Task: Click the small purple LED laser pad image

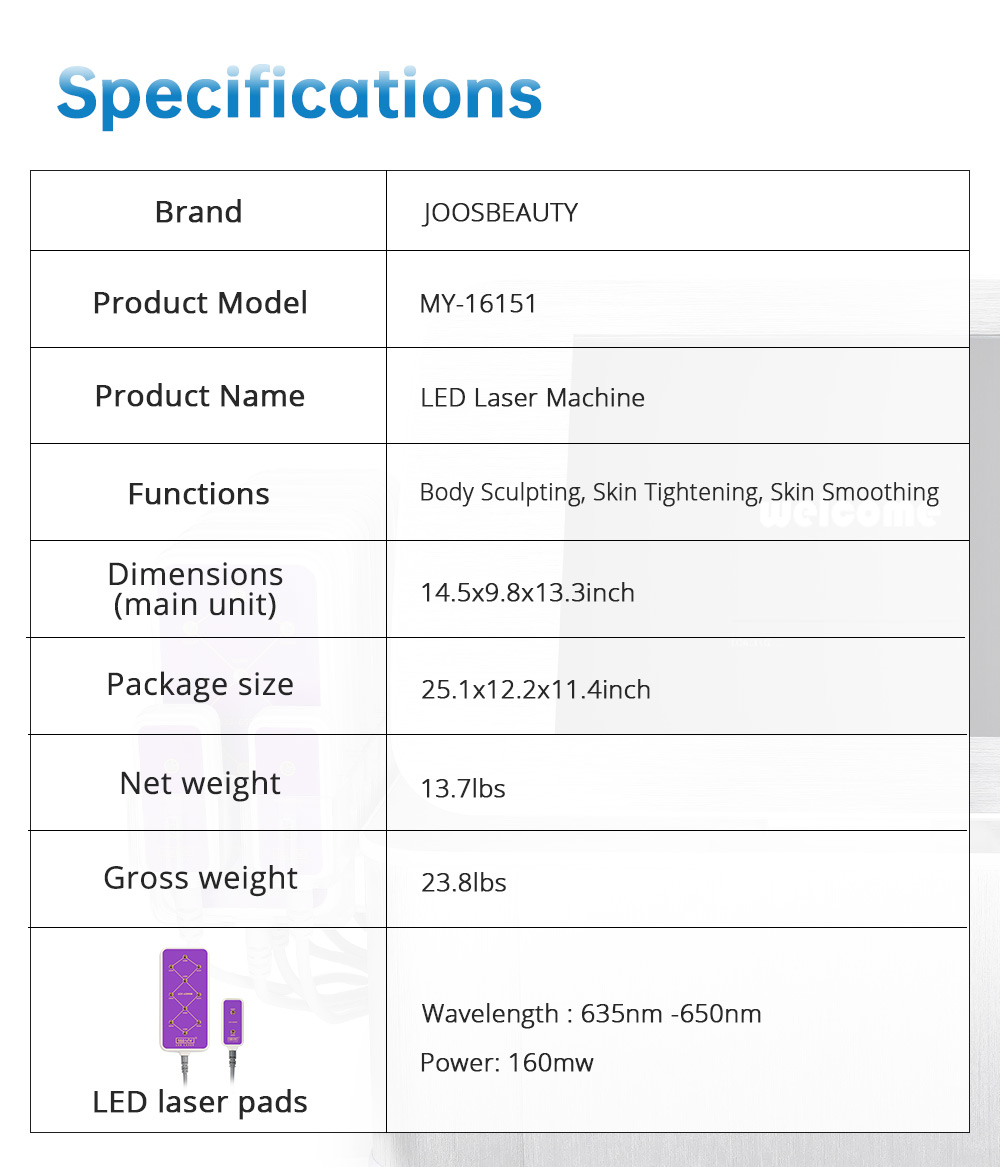Action: (x=233, y=1021)
